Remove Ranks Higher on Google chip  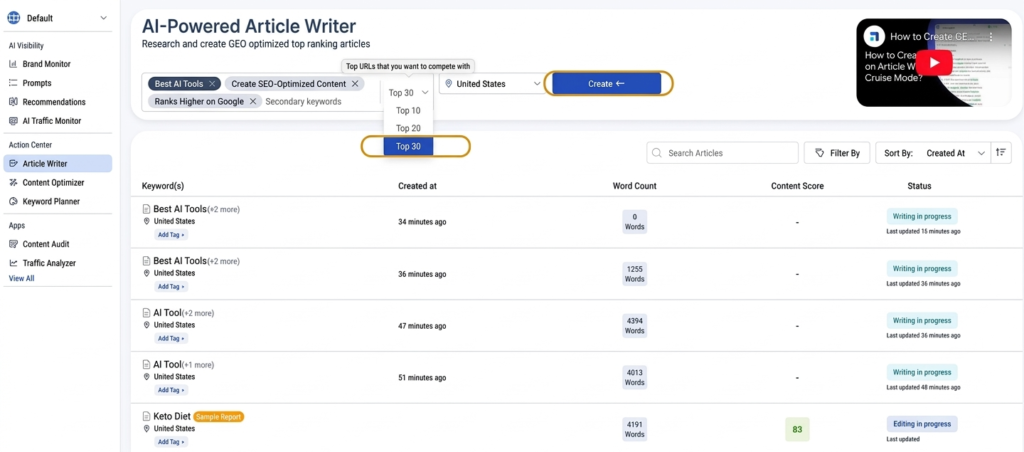(x=253, y=101)
